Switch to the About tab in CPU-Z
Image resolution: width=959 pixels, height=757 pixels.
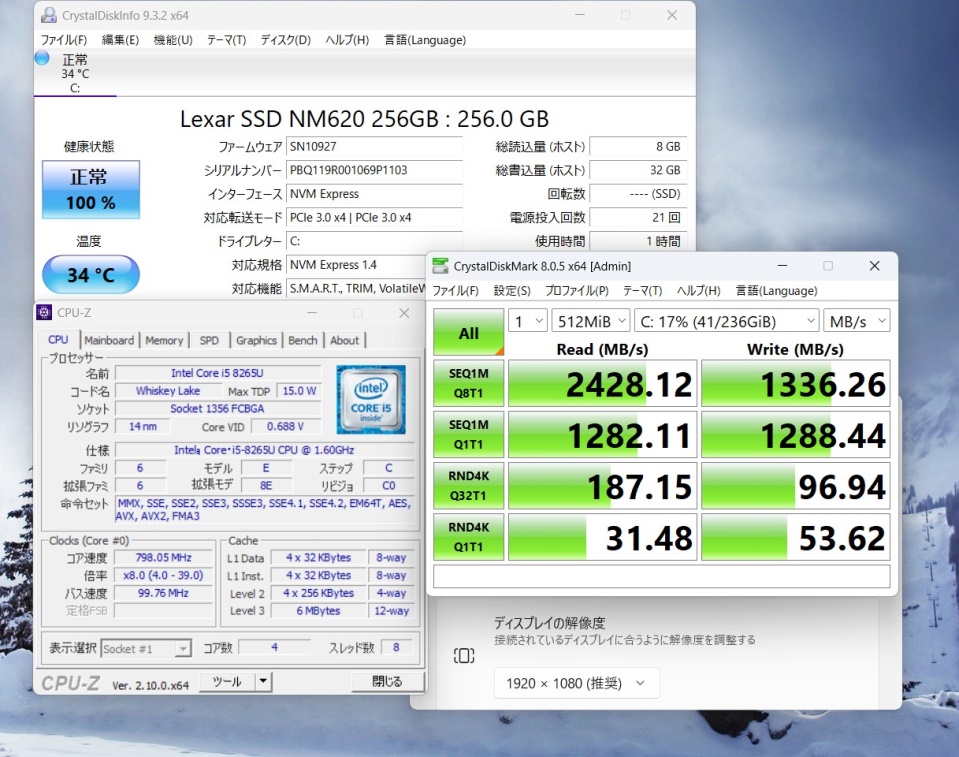(x=345, y=341)
